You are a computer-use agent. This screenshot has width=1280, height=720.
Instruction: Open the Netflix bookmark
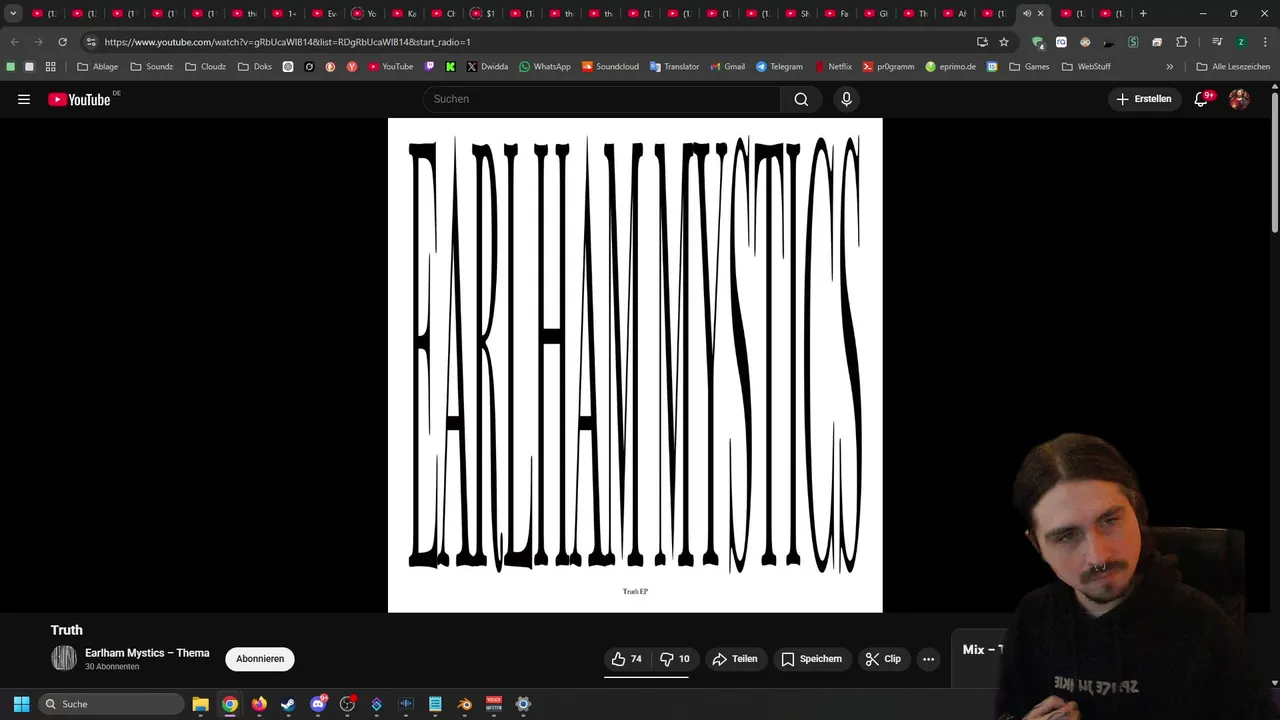(832, 67)
